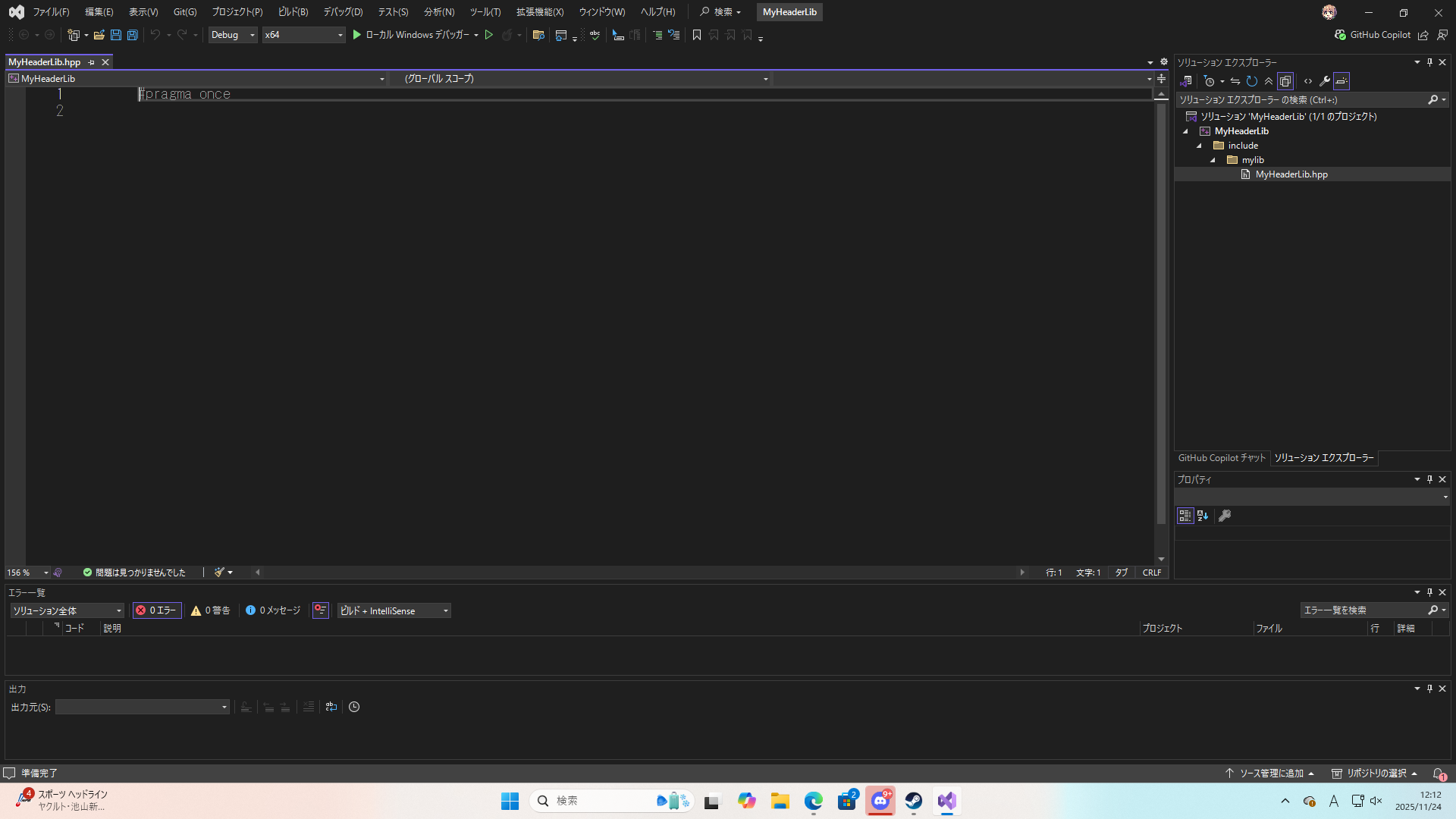Collapse all in Solution Explorer
Viewport: 1456px width, 819px height.
pos(1269,81)
